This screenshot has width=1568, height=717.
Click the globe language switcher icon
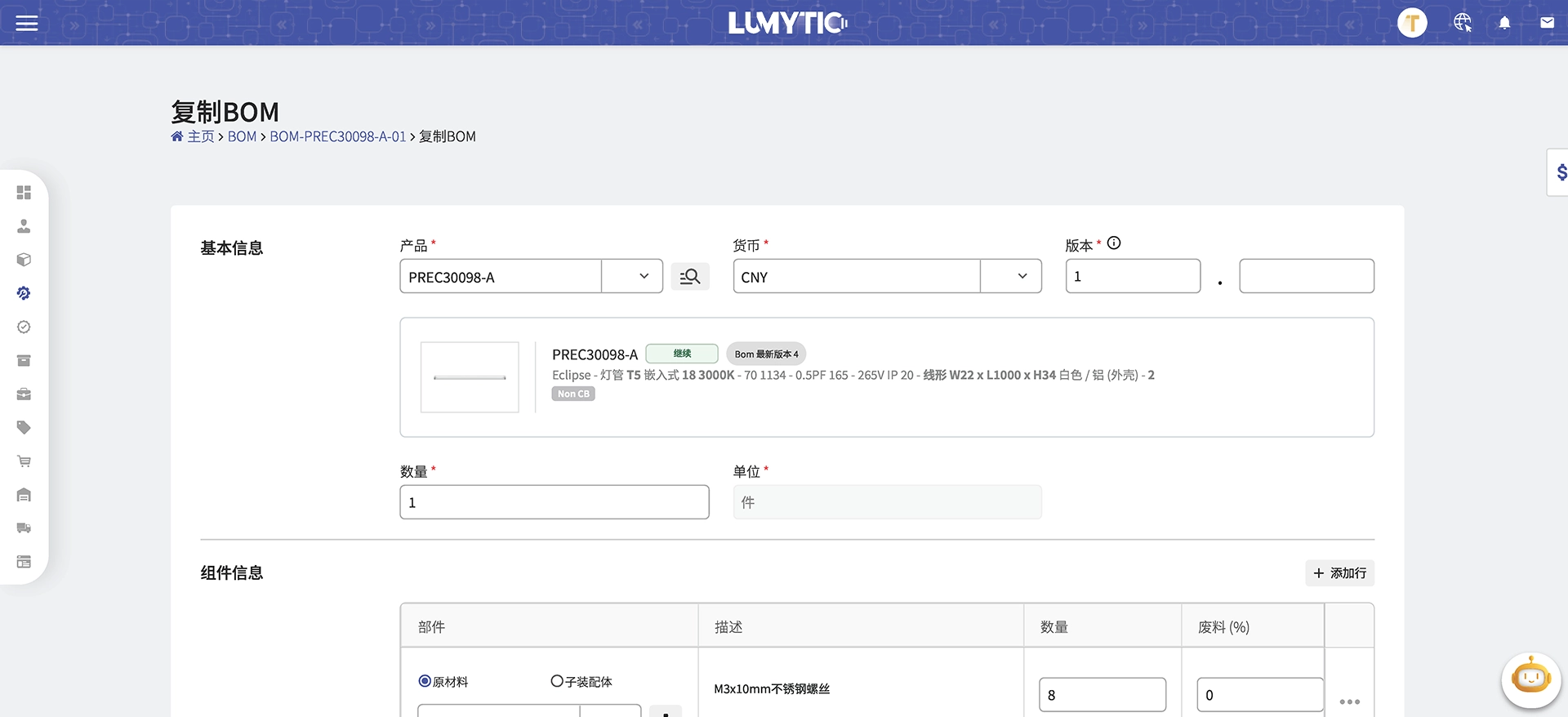click(1462, 23)
